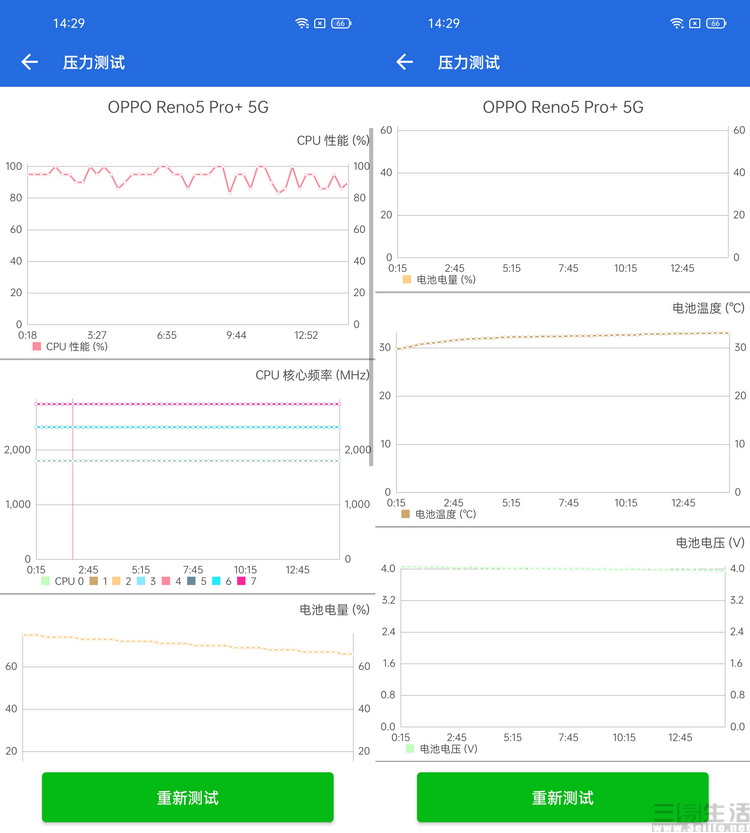The image size is (750, 833).
Task: Click the left 压力测试 header title
Action: coord(94,63)
